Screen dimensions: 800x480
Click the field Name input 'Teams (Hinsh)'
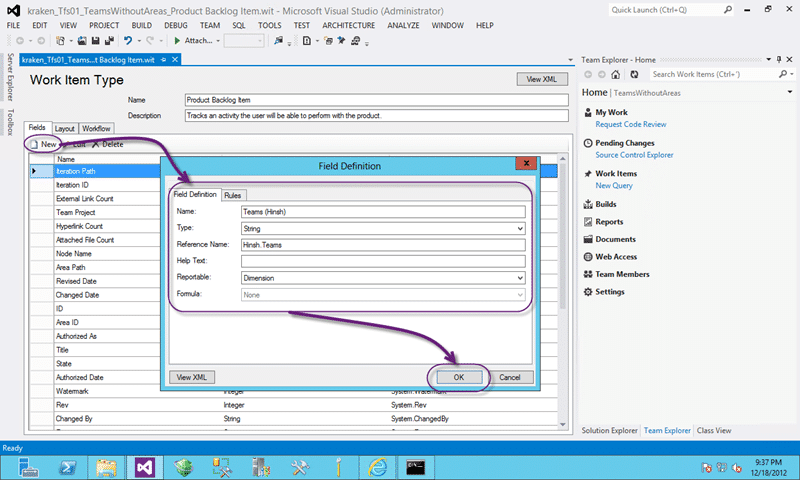pos(383,212)
